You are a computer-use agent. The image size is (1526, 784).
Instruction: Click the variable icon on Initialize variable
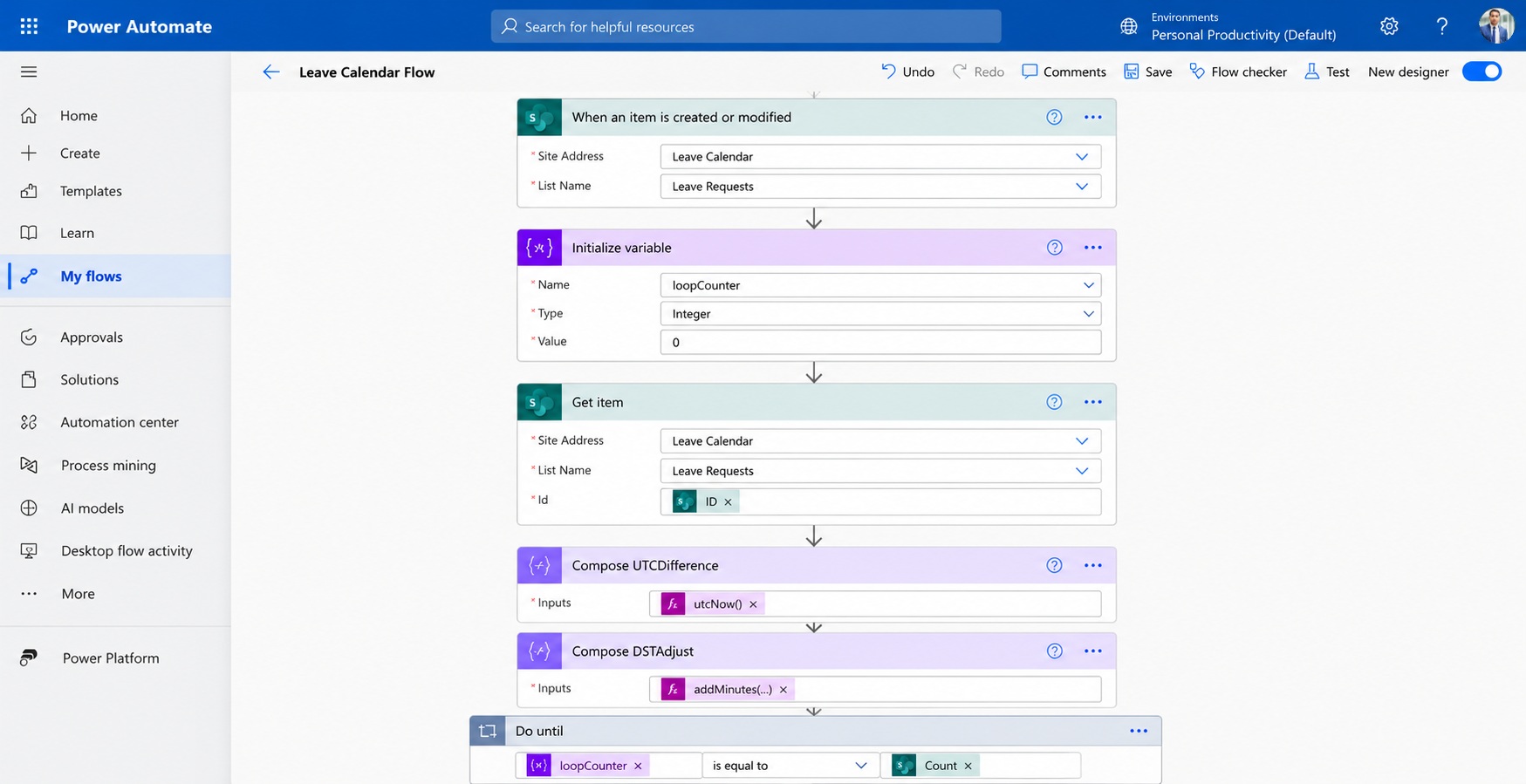539,248
